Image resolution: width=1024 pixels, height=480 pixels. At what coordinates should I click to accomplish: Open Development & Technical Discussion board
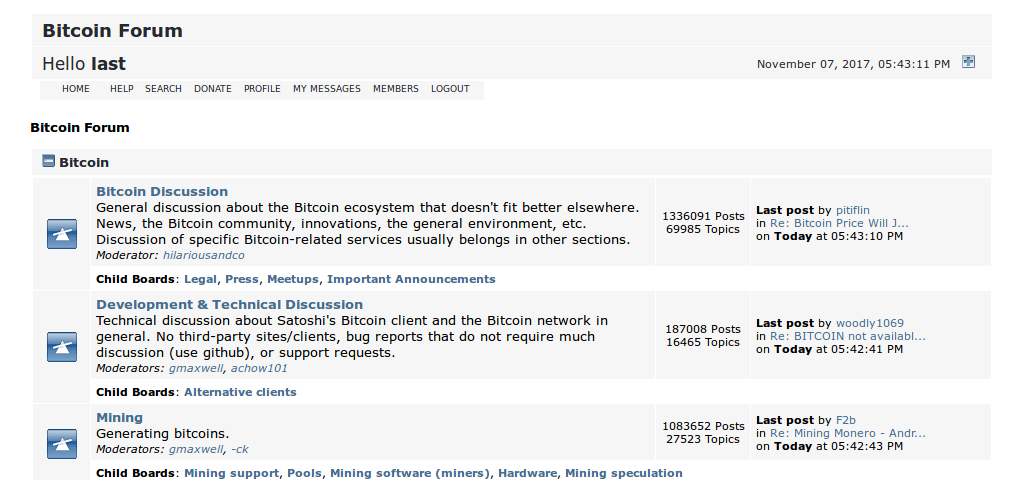coord(229,304)
